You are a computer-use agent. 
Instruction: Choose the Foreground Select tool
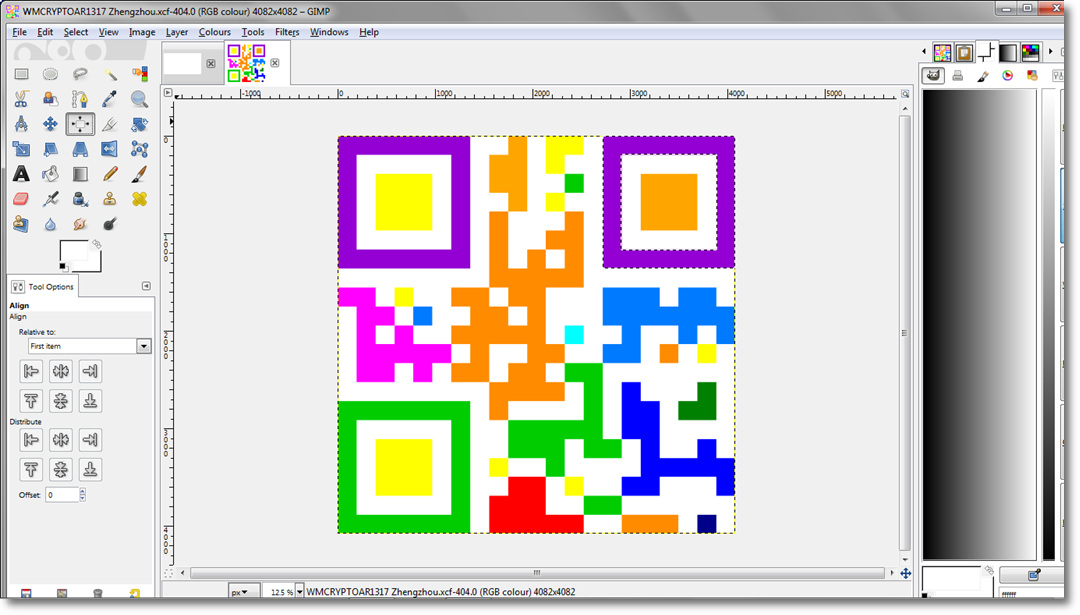50,99
